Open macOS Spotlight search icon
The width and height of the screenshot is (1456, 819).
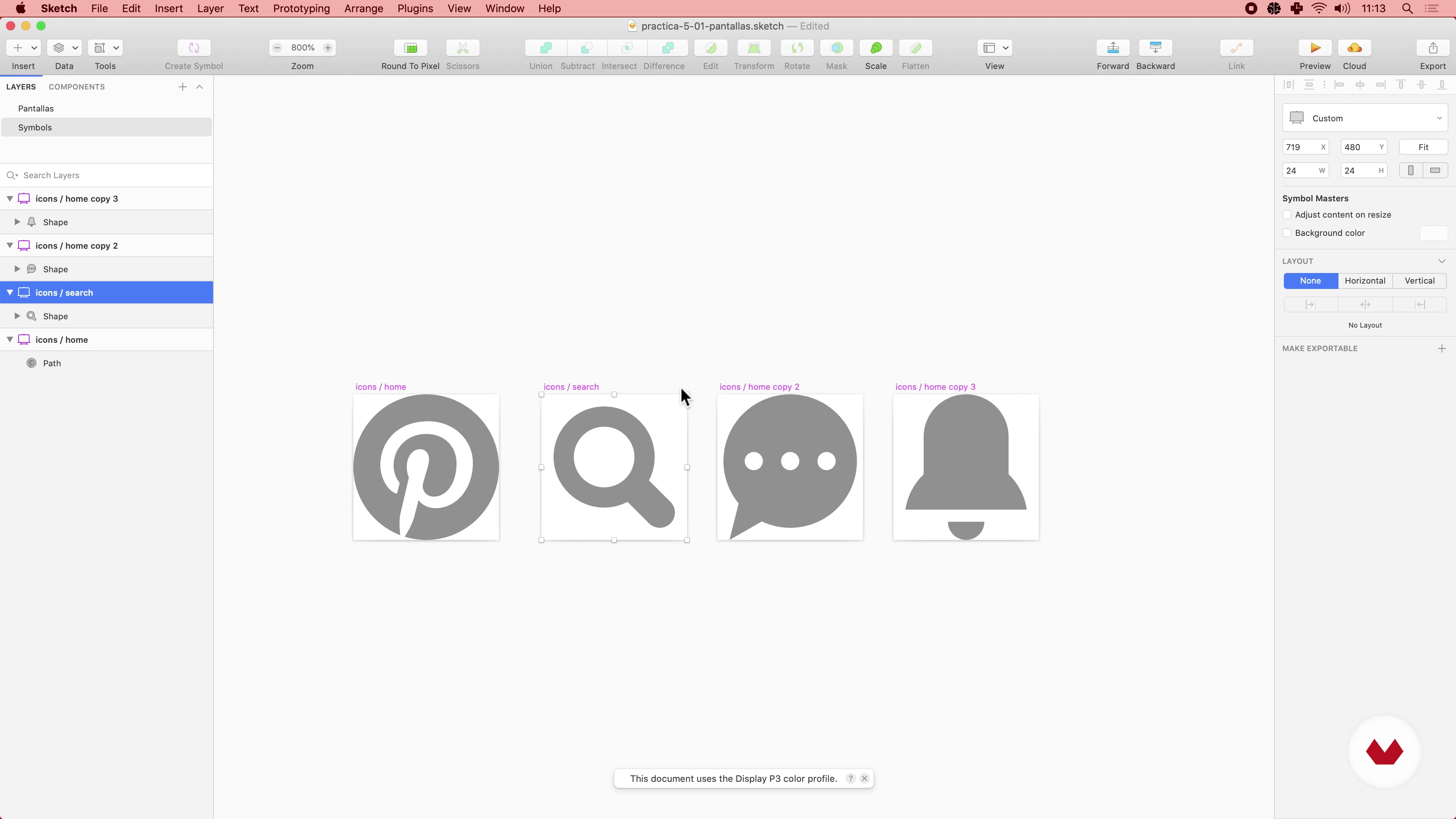point(1407,8)
